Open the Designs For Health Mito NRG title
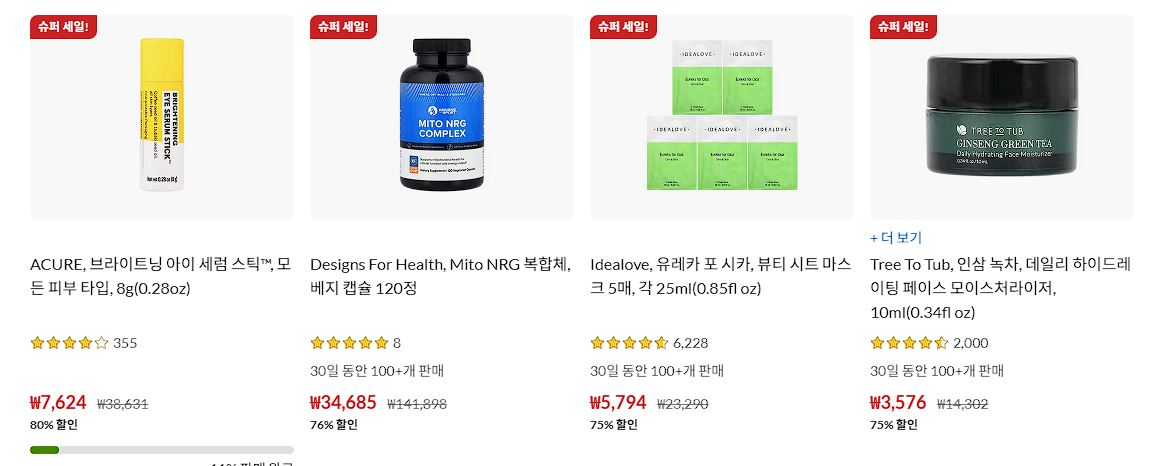The width and height of the screenshot is (1158, 466). click(440, 276)
